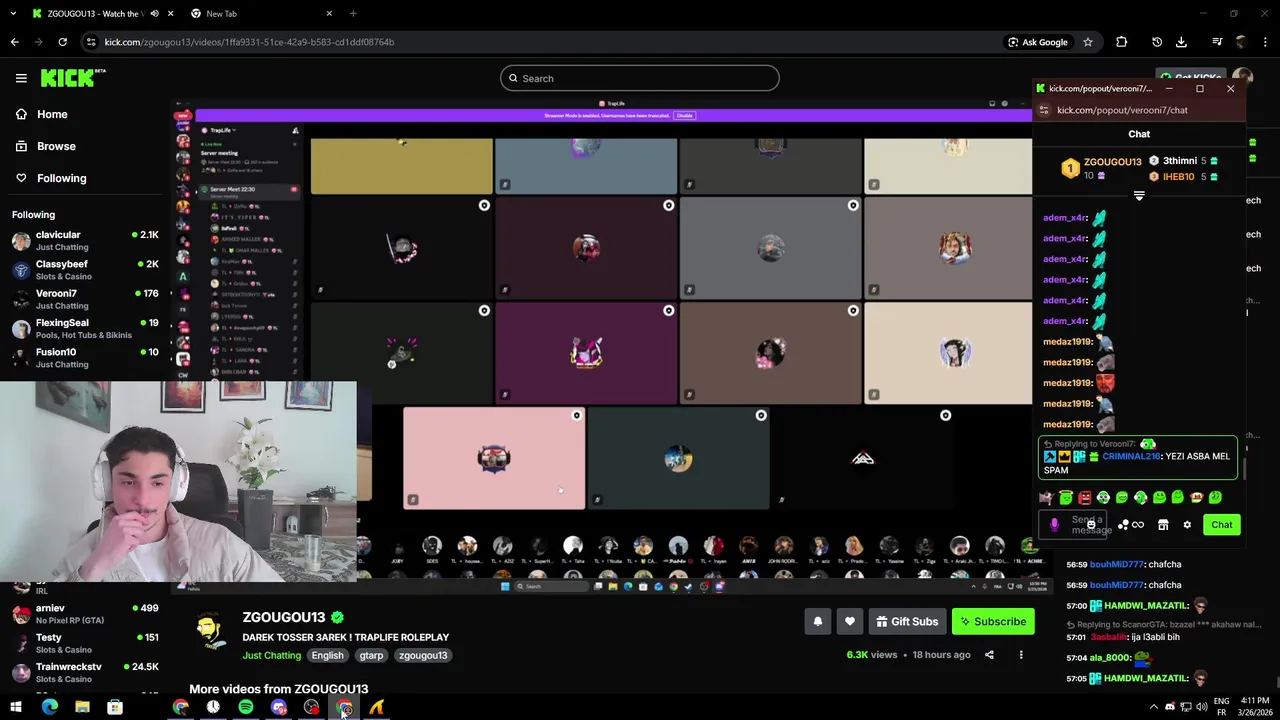The width and height of the screenshot is (1280, 720).
Task: Open the clock app in the taskbar
Action: pyautogui.click(x=213, y=707)
